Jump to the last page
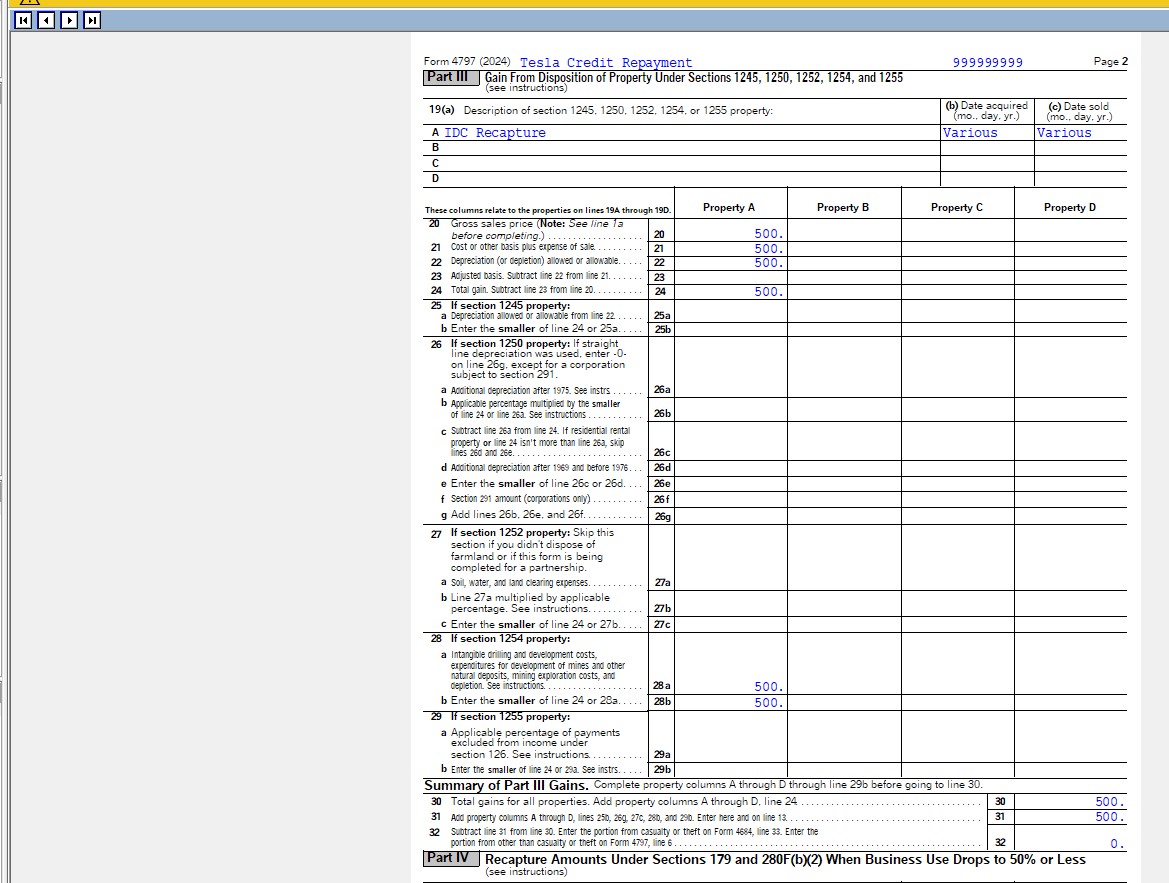The width and height of the screenshot is (1169, 883). (92, 20)
